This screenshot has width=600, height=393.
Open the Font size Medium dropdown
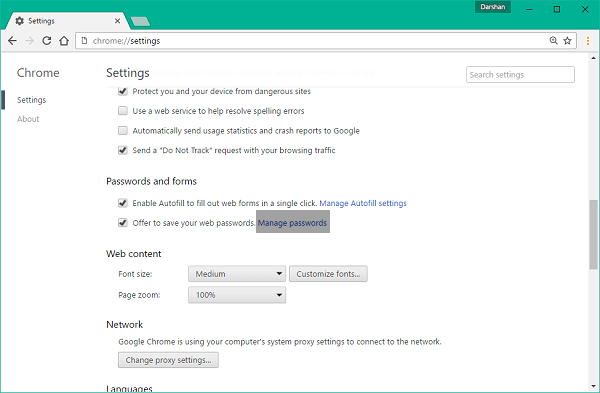click(x=237, y=274)
